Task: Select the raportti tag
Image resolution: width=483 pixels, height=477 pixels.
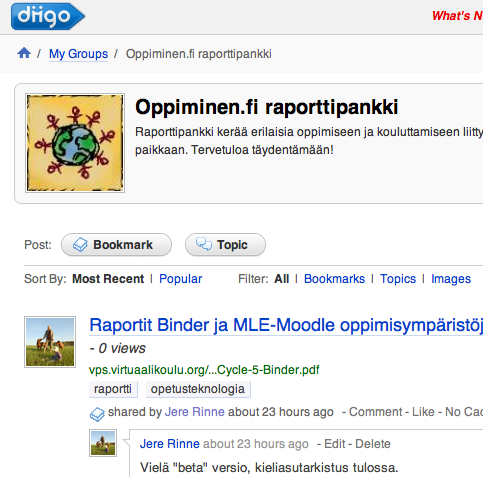Action: coord(113,389)
